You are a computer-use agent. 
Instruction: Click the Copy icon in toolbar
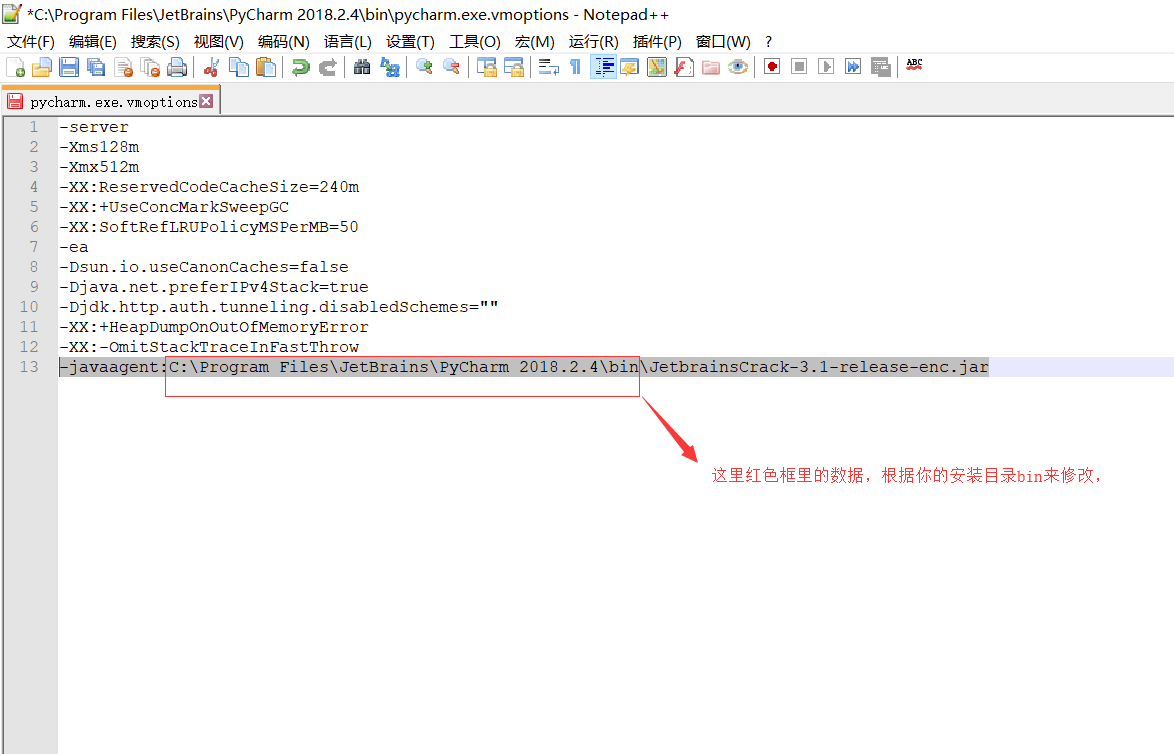coord(239,67)
